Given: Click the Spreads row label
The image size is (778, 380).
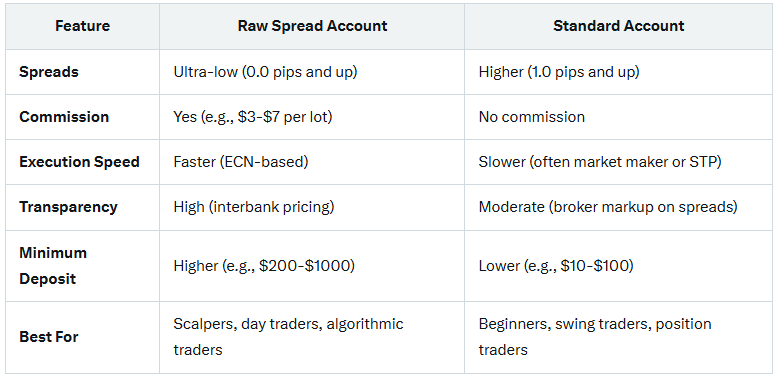Looking at the screenshot, I should tap(49, 72).
